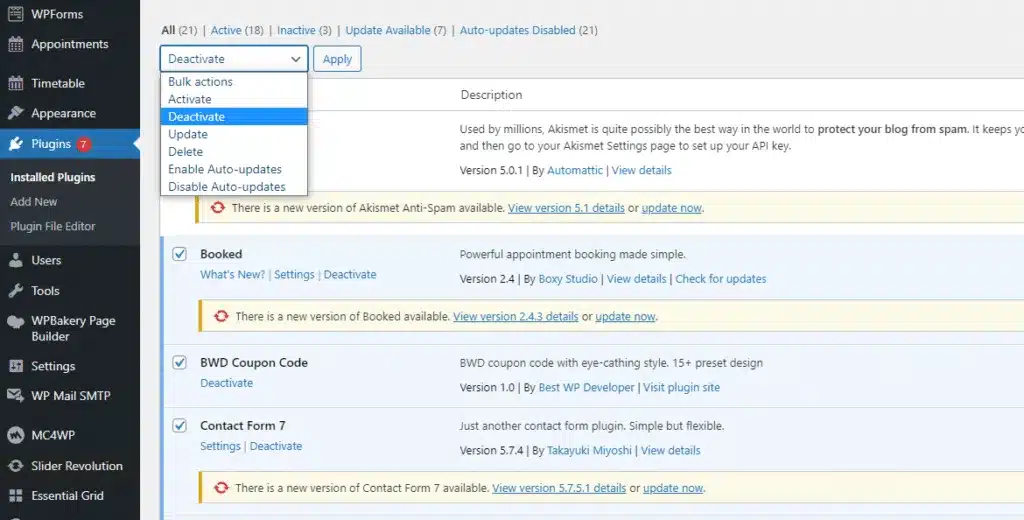The height and width of the screenshot is (520, 1024).
Task: Choose 'Enable Auto-updates' in the dropdown list
Action: (x=234, y=169)
